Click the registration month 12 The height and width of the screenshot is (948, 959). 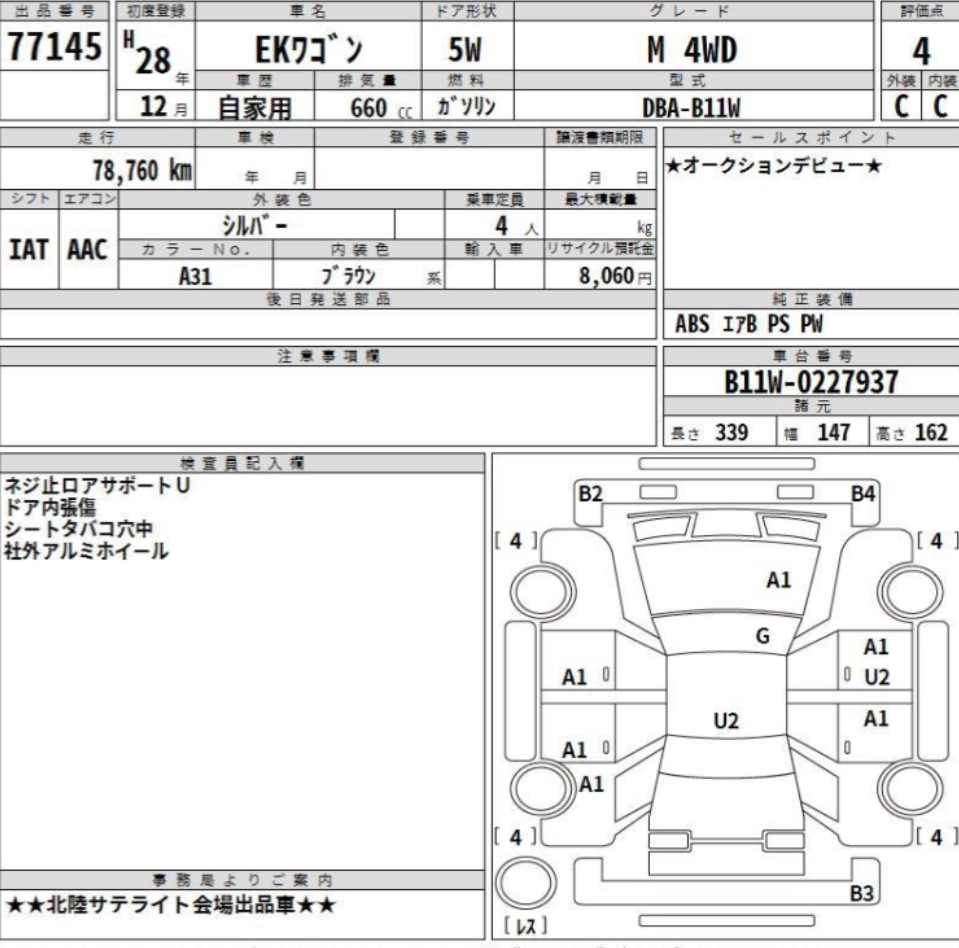[x=154, y=107]
